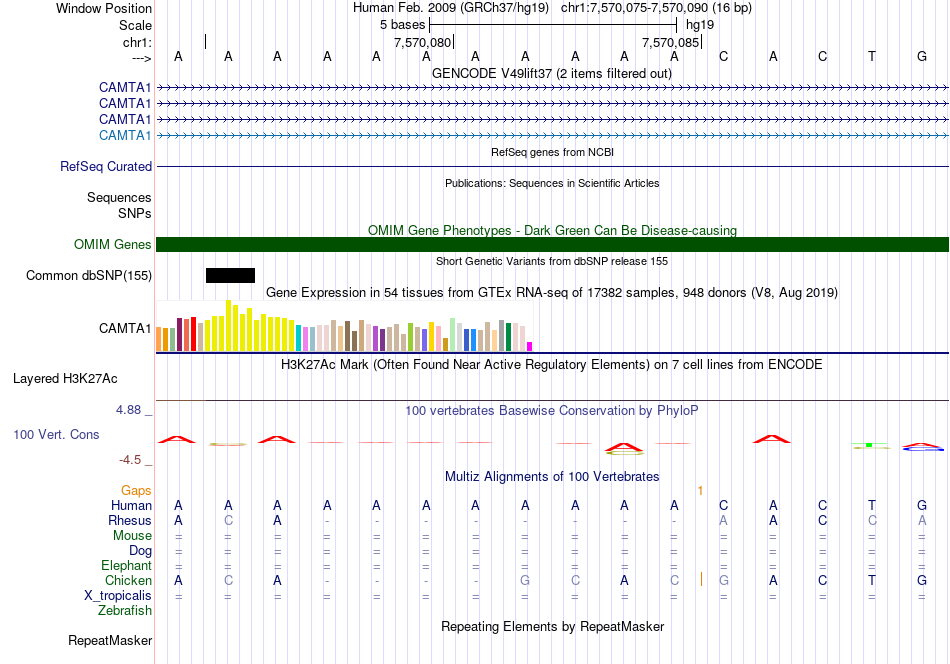Click the G in the Chicken row under column 8
950x664 pixels.
point(525,580)
